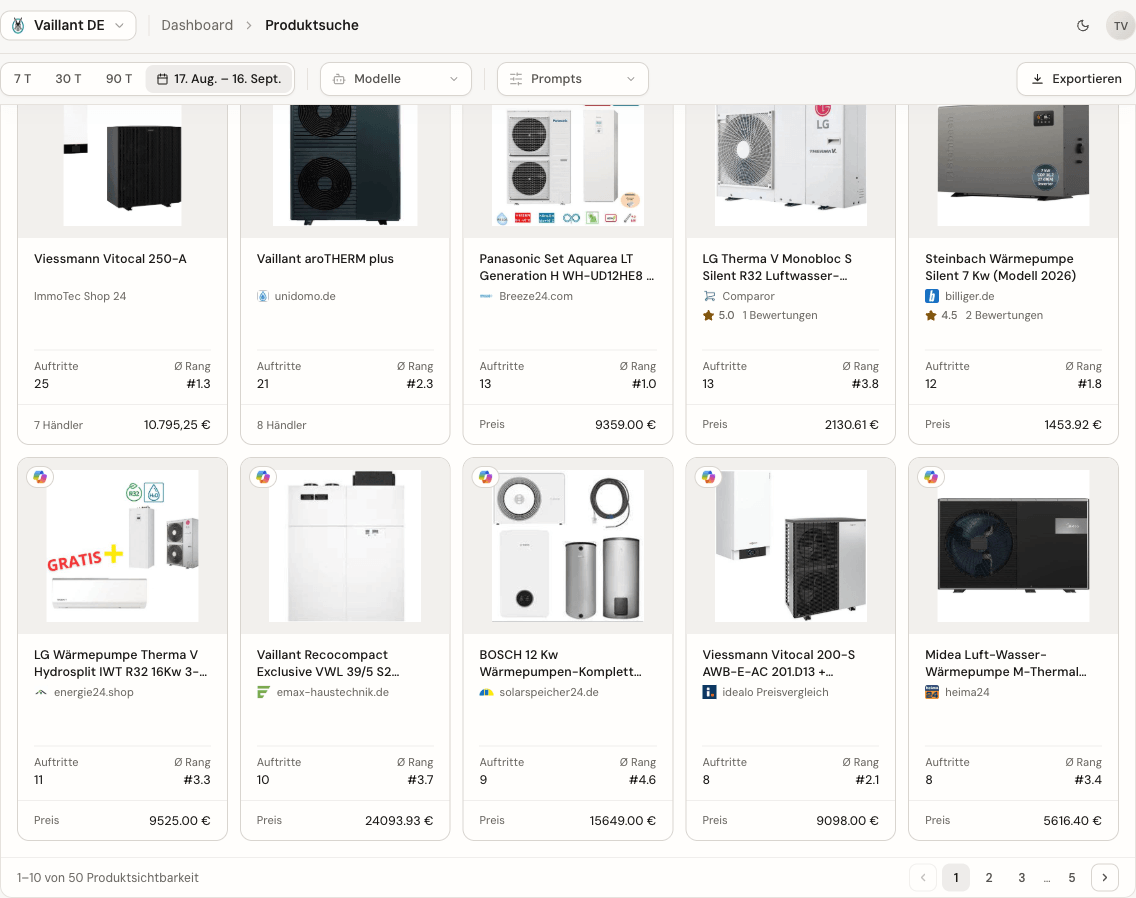Click the idealo Preisvergleich merchant icon

click(x=709, y=692)
